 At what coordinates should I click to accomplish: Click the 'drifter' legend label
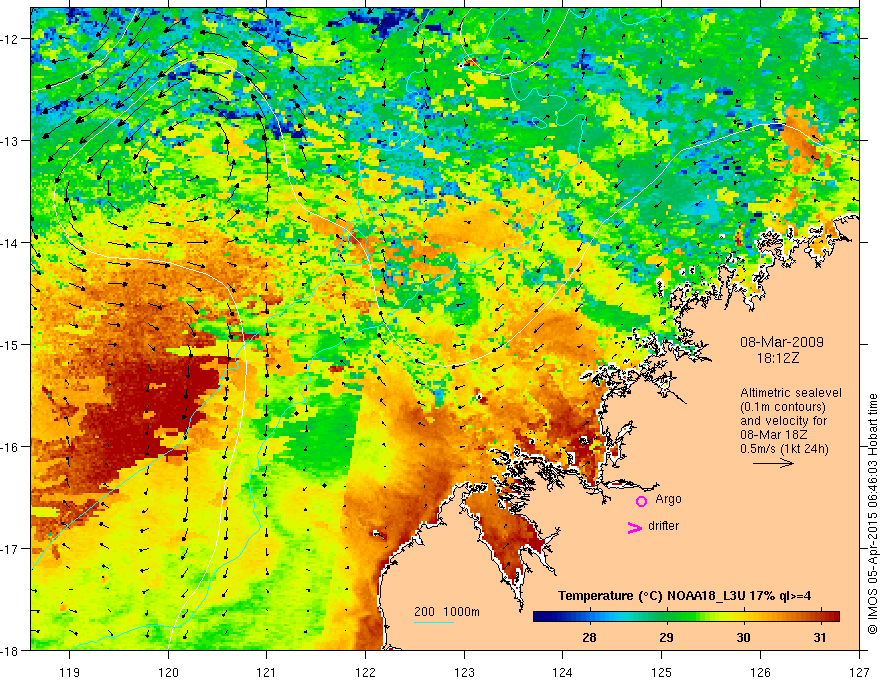click(663, 526)
